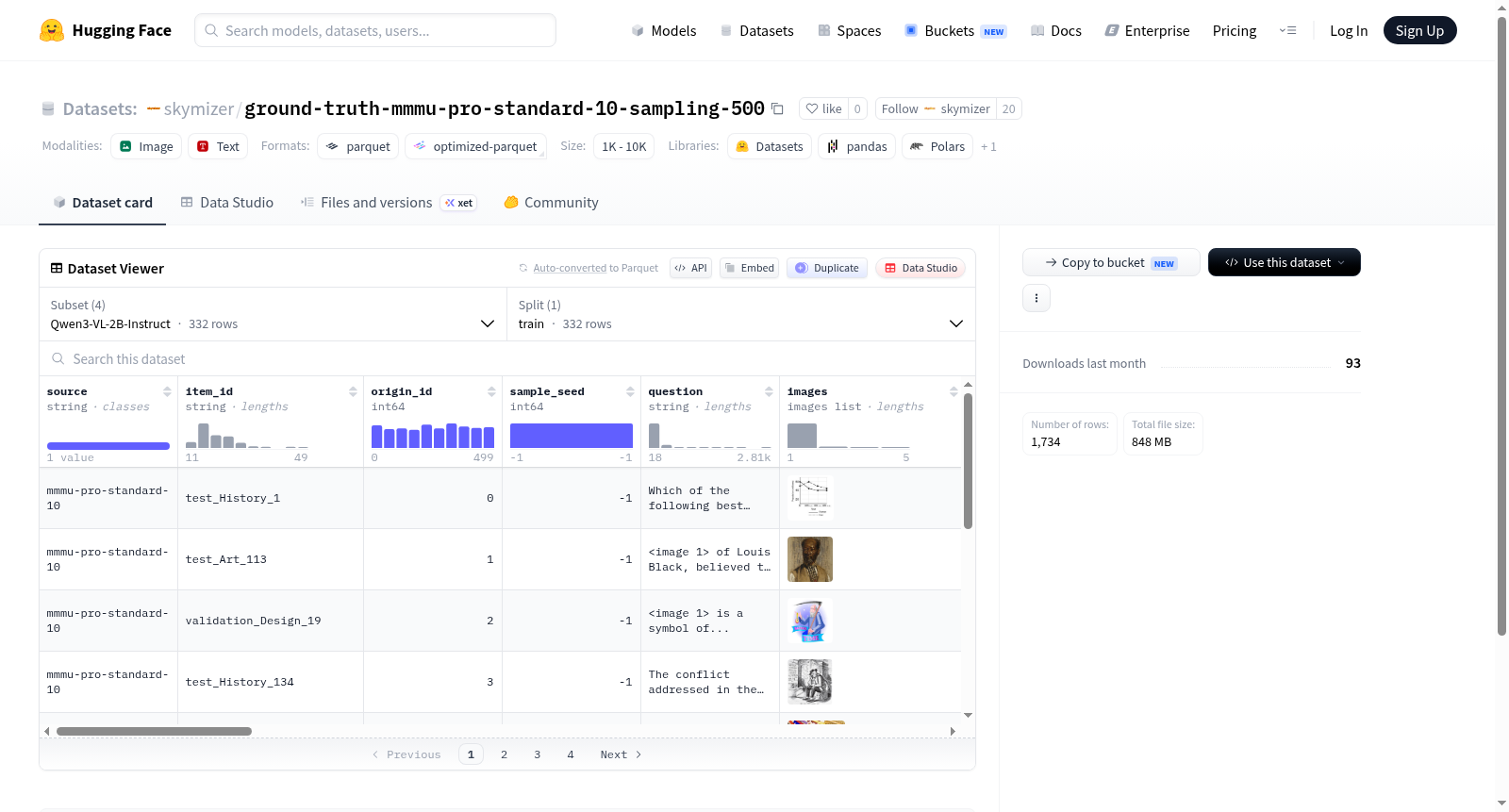1509x812 pixels.
Task: Open Buckets in top navigation
Action: tap(955, 30)
